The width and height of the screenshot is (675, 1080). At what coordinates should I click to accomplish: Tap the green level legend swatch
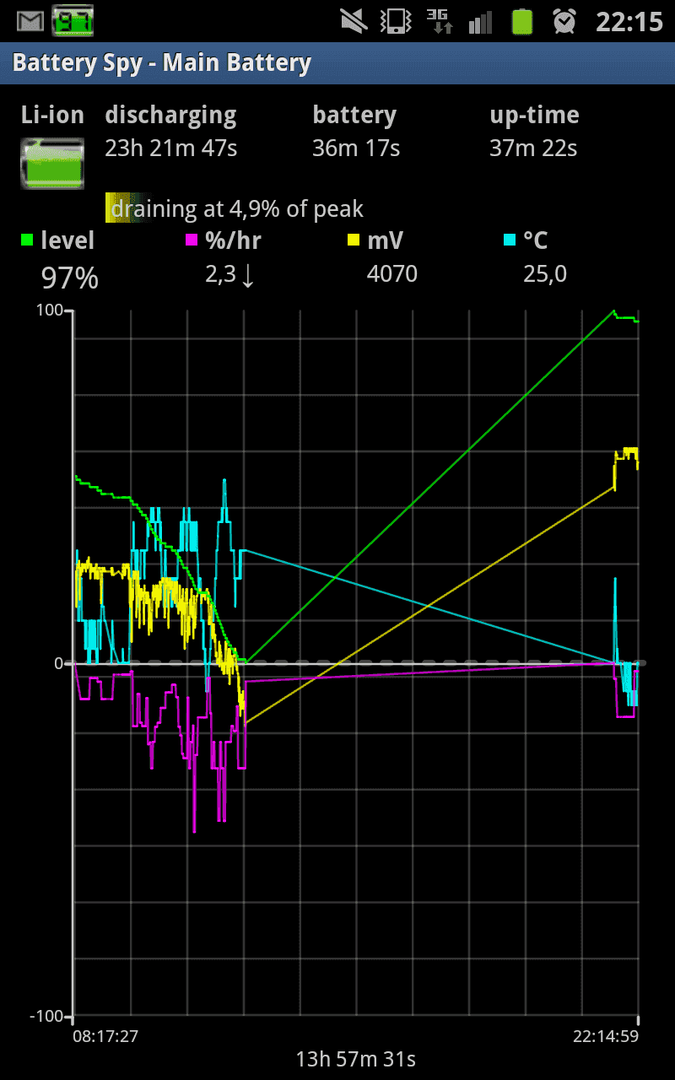(28, 240)
